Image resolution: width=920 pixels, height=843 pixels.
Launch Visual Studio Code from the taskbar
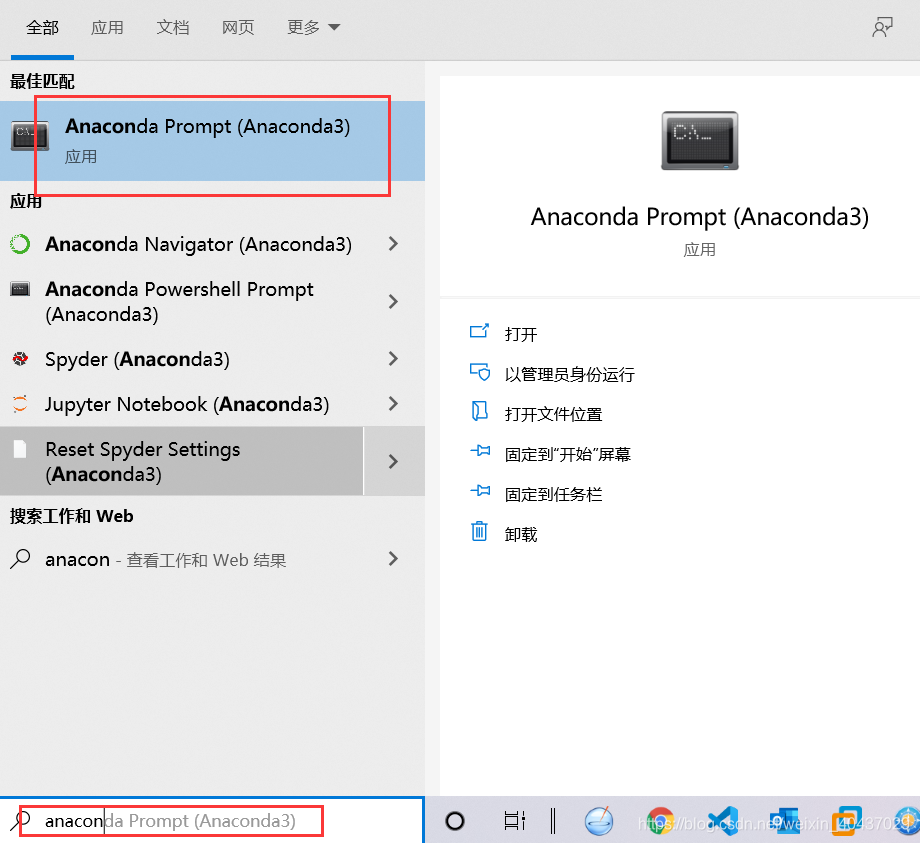(723, 821)
